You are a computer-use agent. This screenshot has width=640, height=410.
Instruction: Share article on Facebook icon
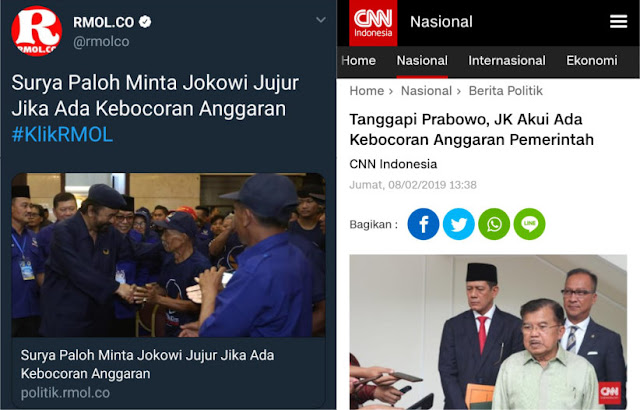coord(423,224)
